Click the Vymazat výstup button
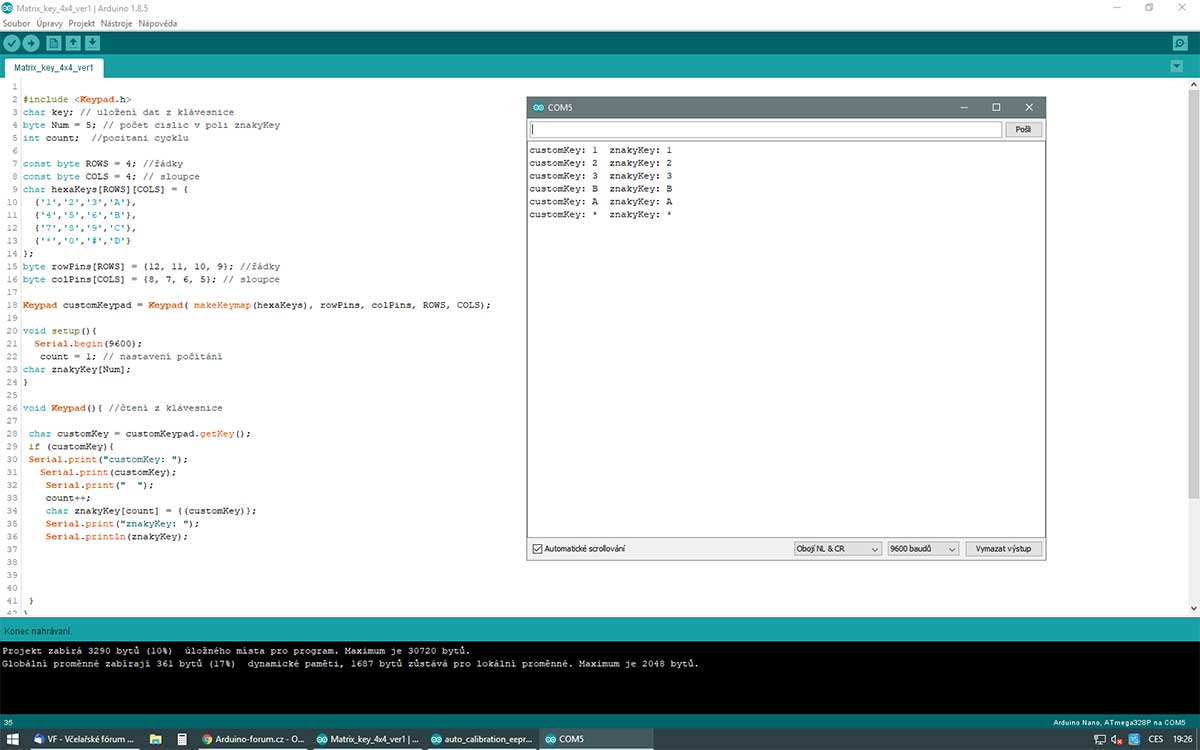Viewport: 1200px width, 750px height. tap(1003, 549)
